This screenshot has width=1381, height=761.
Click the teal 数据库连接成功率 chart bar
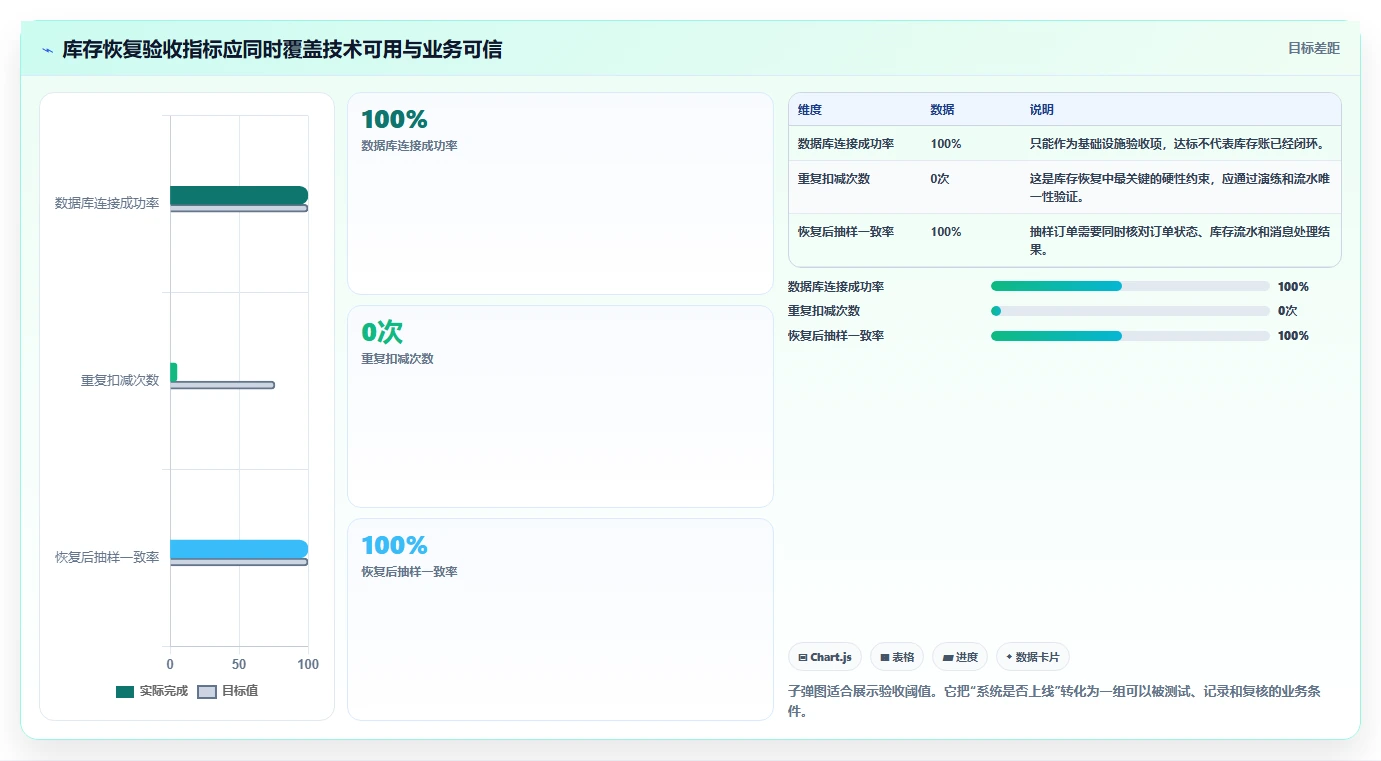click(x=239, y=195)
